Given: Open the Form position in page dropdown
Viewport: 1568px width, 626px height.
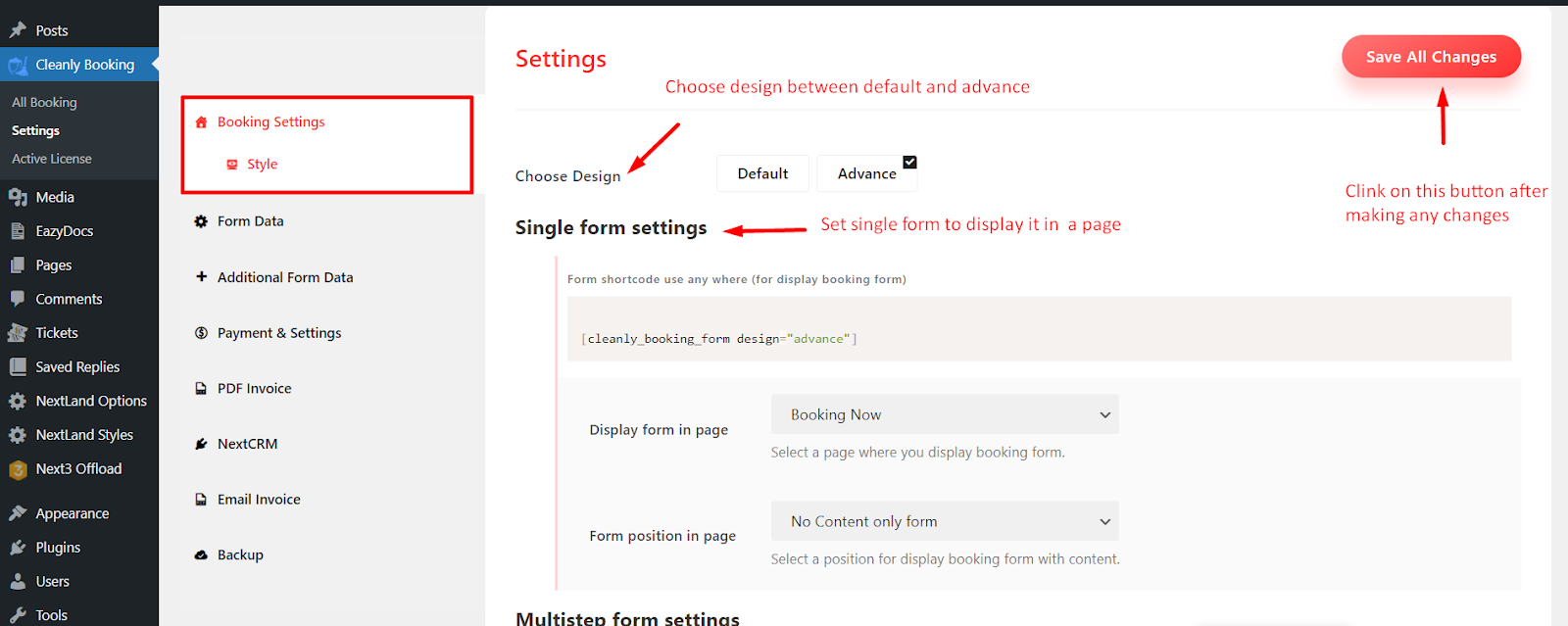Looking at the screenshot, I should [945, 521].
